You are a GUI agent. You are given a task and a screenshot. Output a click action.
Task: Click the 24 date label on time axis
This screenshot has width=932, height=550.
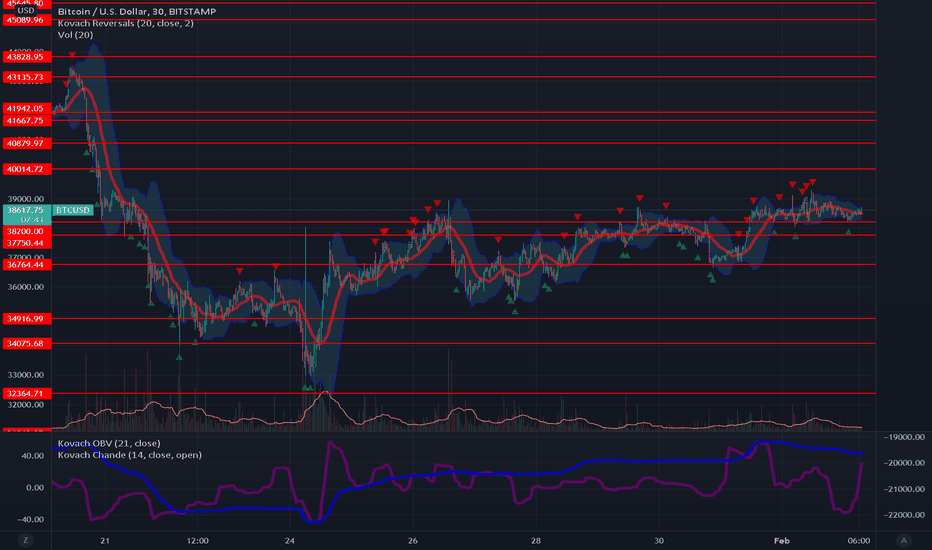coord(289,540)
